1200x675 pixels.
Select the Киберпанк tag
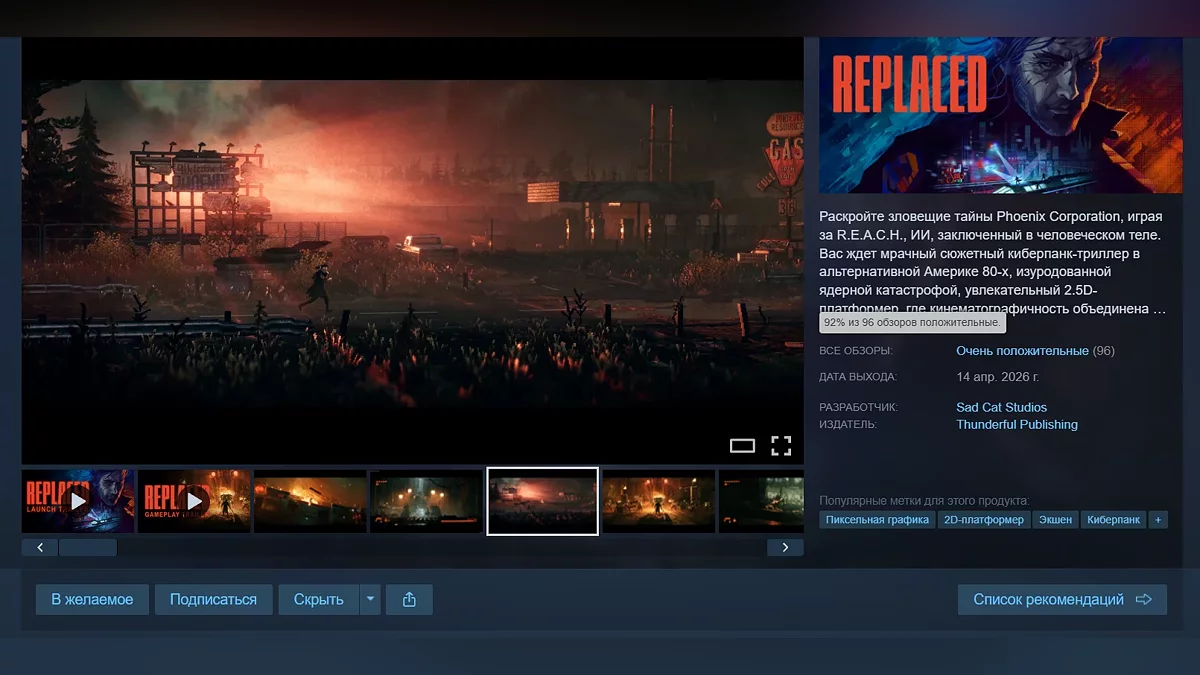(x=1113, y=519)
